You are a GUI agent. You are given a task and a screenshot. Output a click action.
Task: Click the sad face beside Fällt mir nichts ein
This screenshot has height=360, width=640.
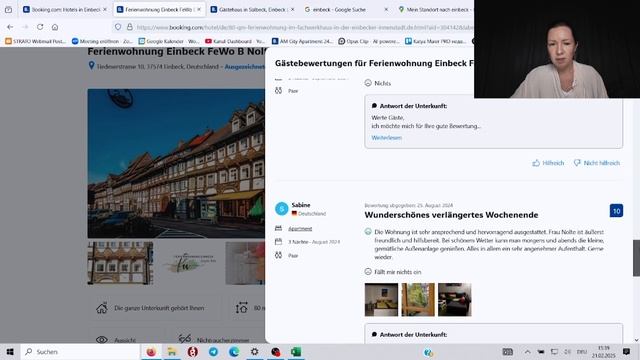(x=368, y=271)
